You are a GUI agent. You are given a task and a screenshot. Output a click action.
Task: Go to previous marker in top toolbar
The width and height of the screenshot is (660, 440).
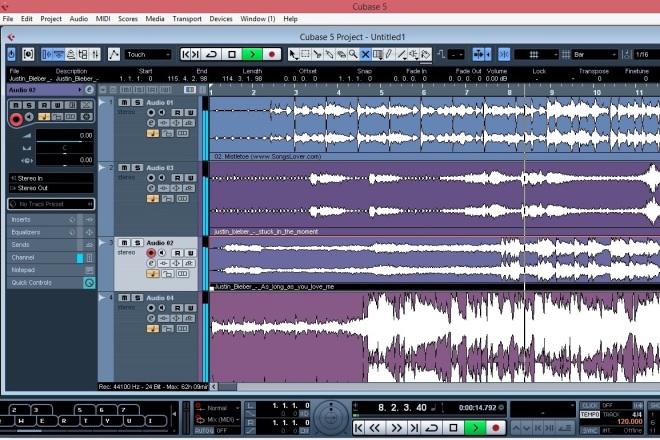click(186, 54)
